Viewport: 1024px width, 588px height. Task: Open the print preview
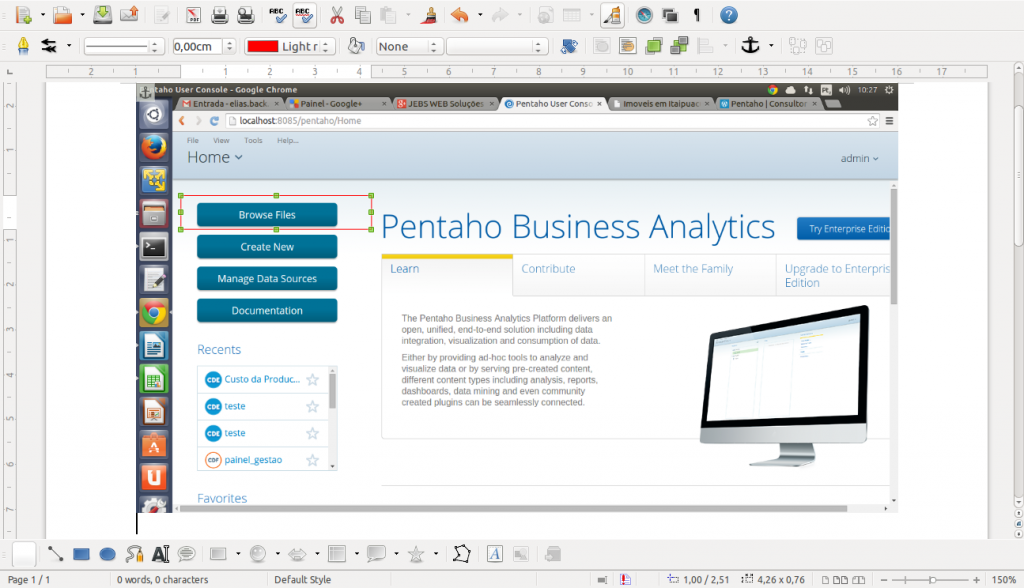246,15
